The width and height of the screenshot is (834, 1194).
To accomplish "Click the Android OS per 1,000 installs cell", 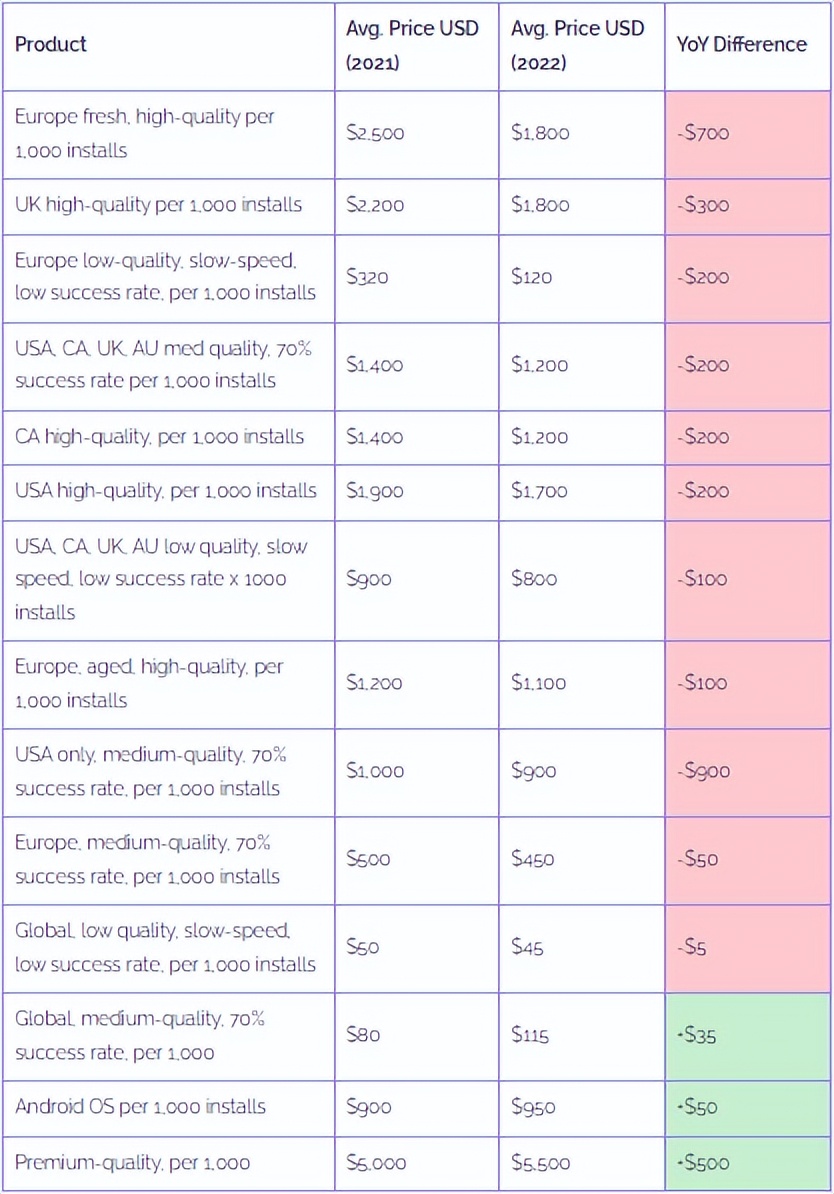I will [x=141, y=1107].
